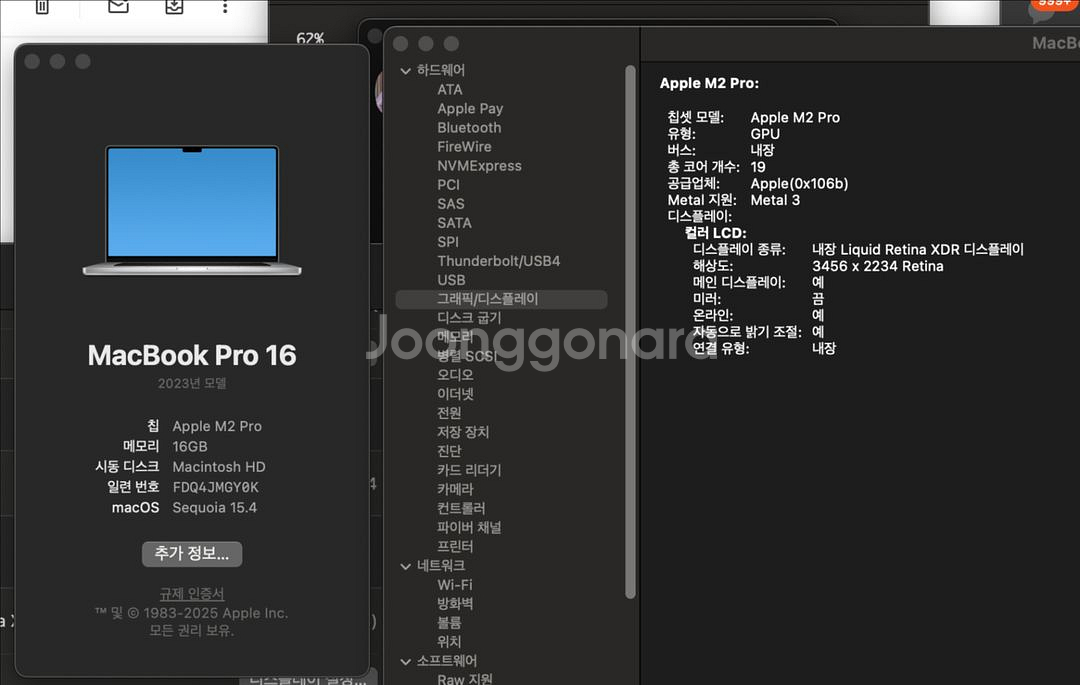
Task: Click the total core count value 19
Action: coord(758,167)
